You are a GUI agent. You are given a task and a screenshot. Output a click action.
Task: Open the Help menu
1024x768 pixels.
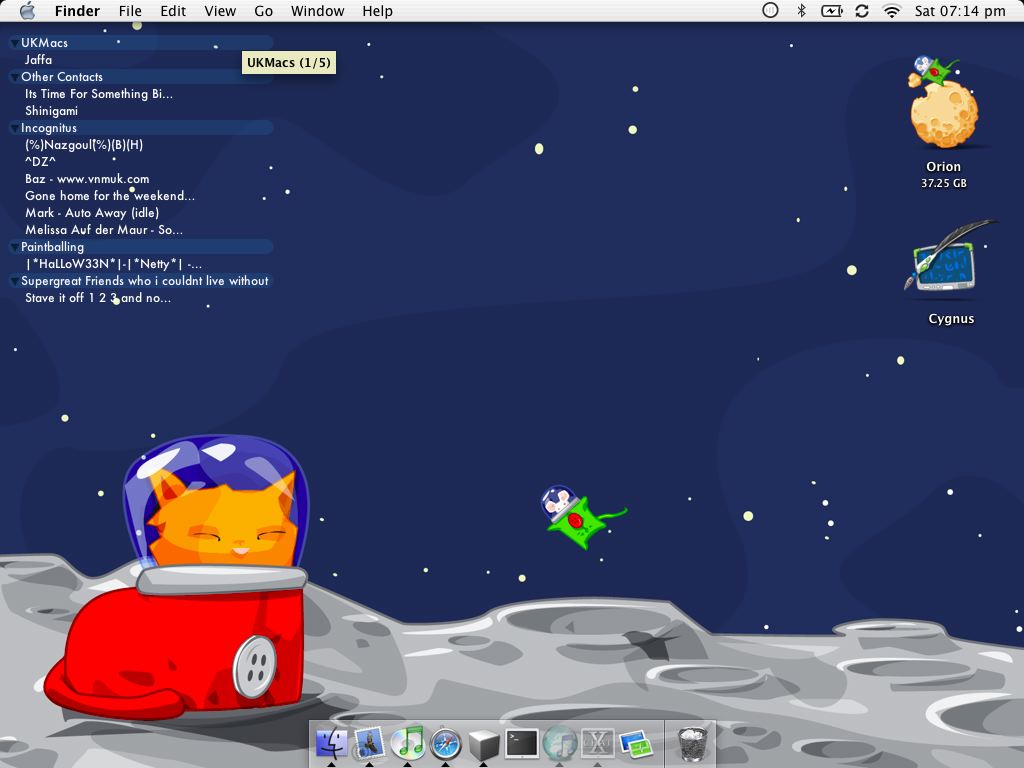pos(377,10)
